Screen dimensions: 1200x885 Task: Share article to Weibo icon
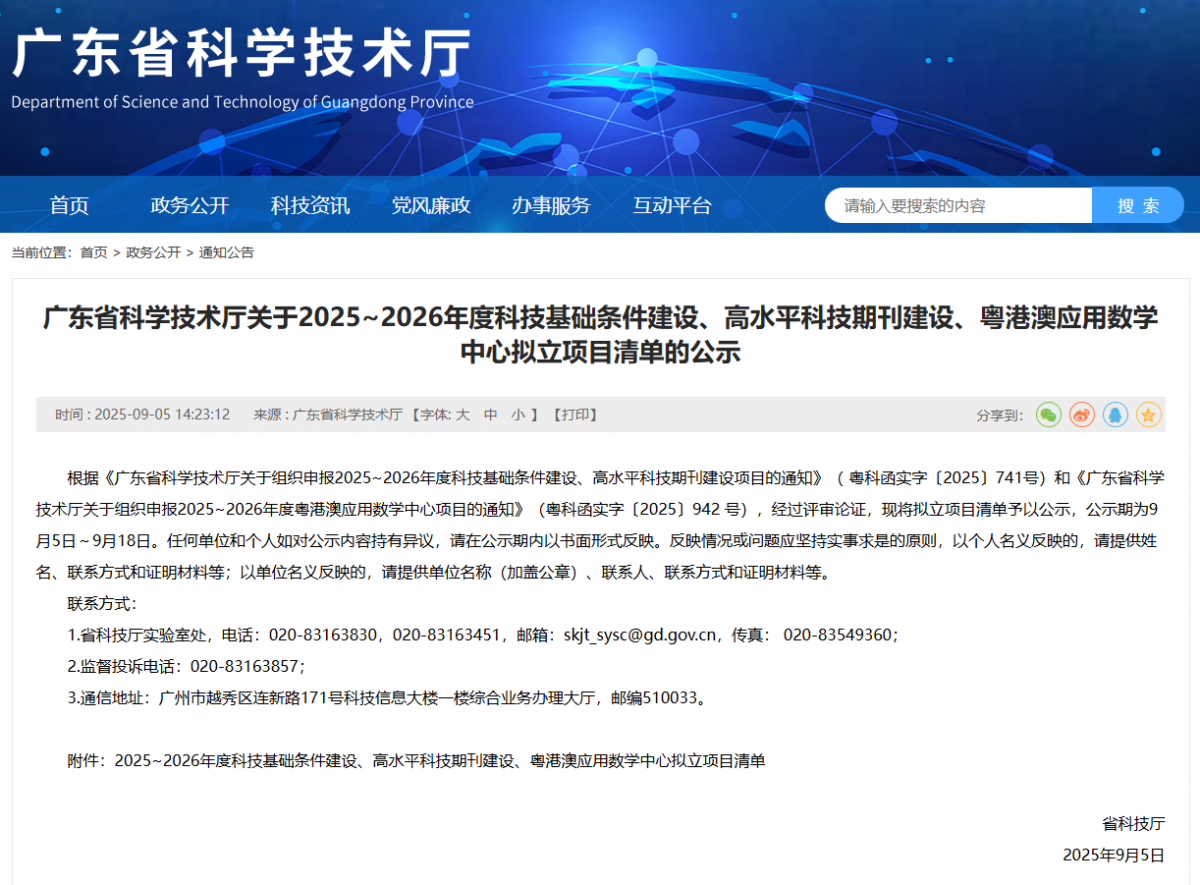coord(1082,415)
